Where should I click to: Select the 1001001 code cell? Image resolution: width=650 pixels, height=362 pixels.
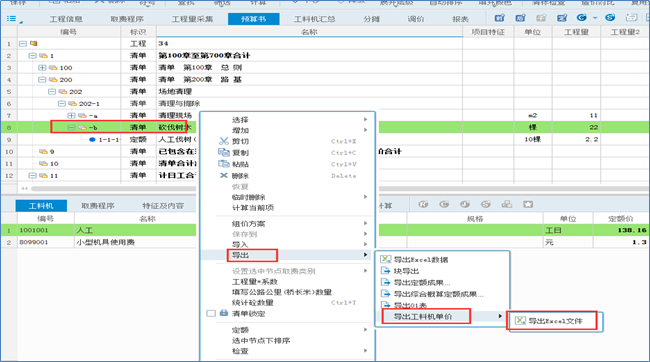click(x=46, y=230)
